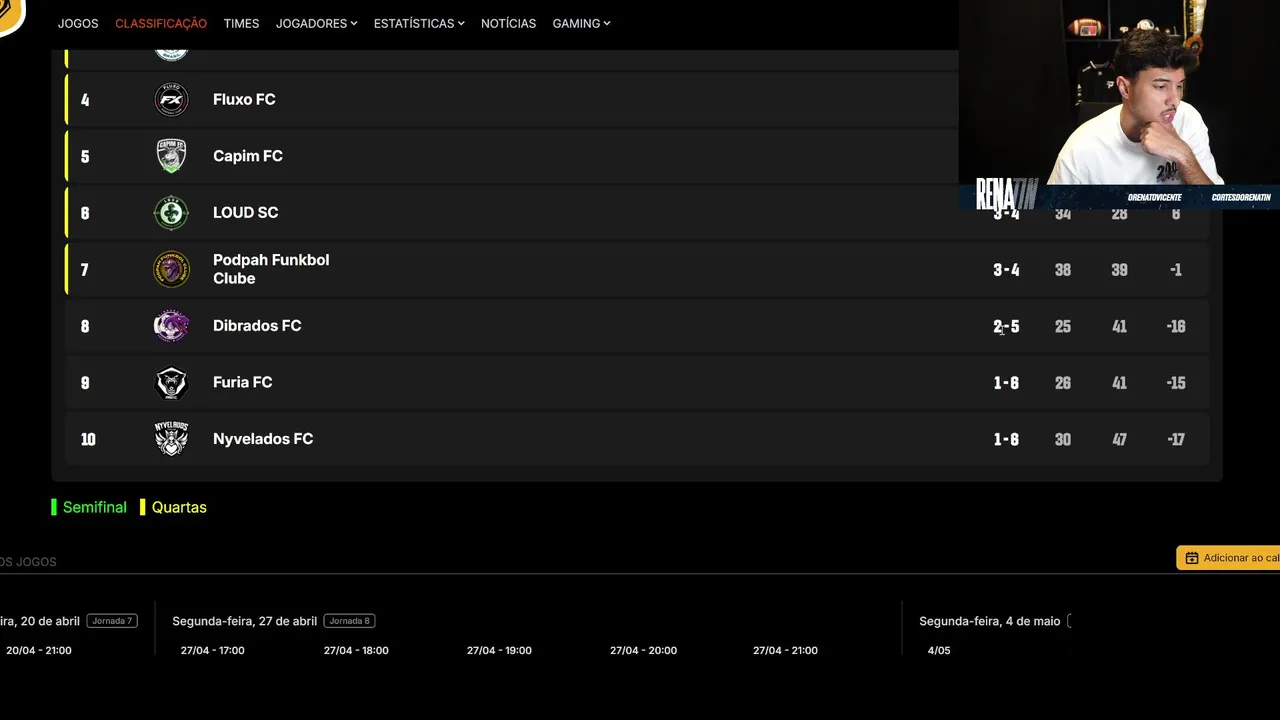
Task: Click rank number 8 in standings
Action: coord(85,326)
